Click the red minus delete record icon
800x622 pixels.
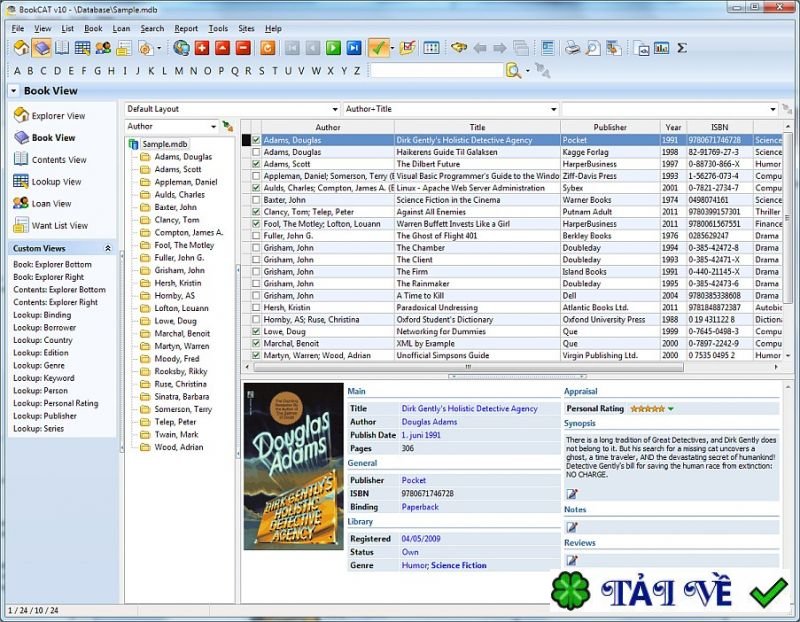[242, 47]
